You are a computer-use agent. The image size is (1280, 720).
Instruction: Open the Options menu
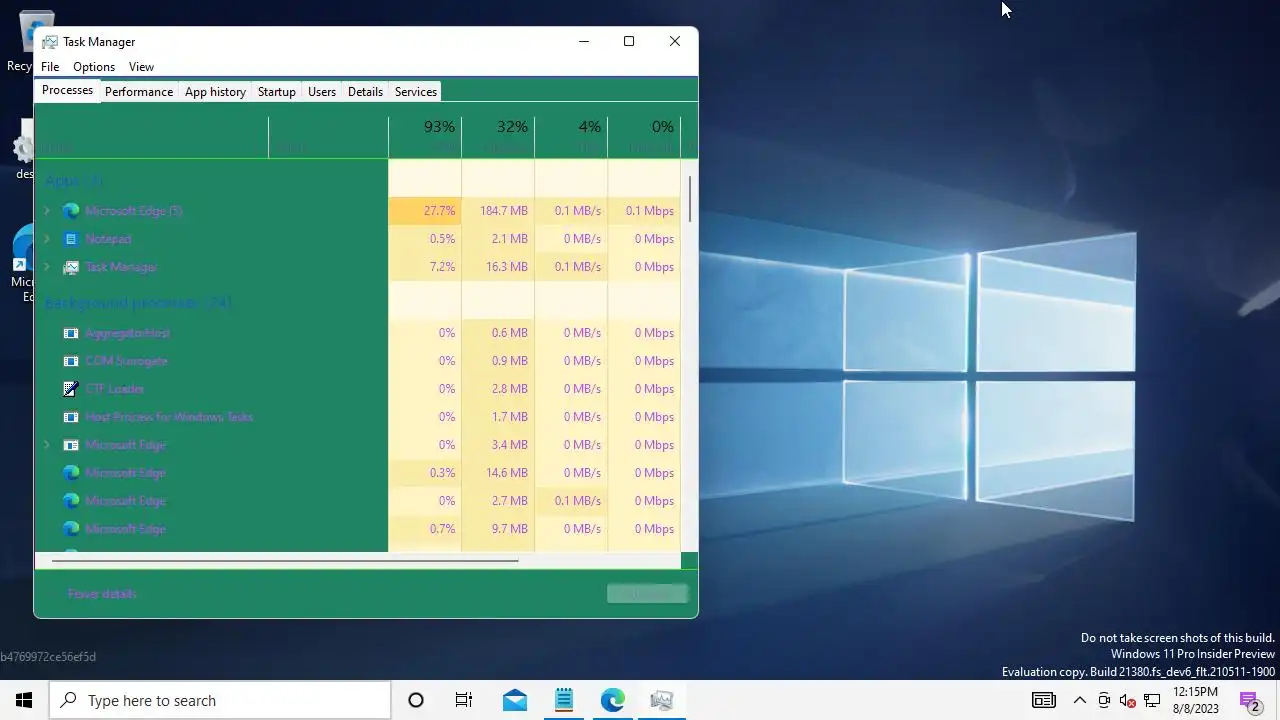click(x=94, y=67)
